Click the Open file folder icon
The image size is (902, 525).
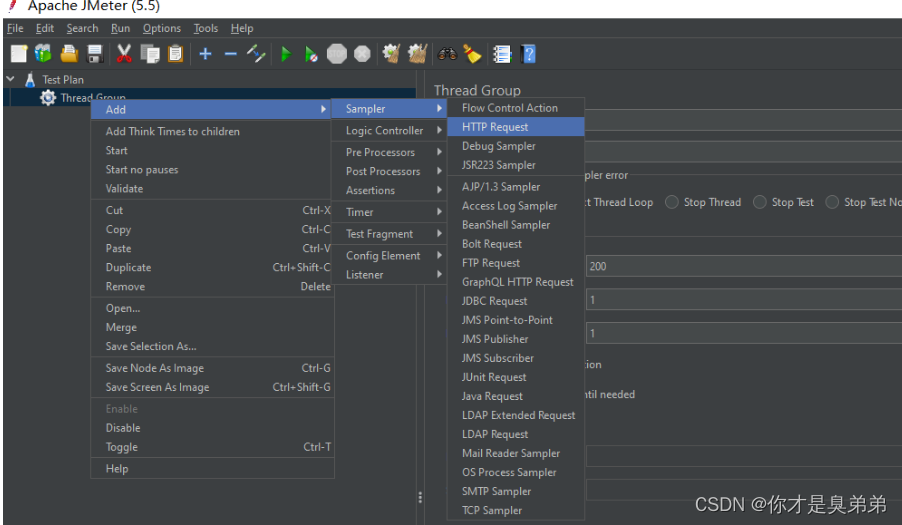pyautogui.click(x=69, y=53)
